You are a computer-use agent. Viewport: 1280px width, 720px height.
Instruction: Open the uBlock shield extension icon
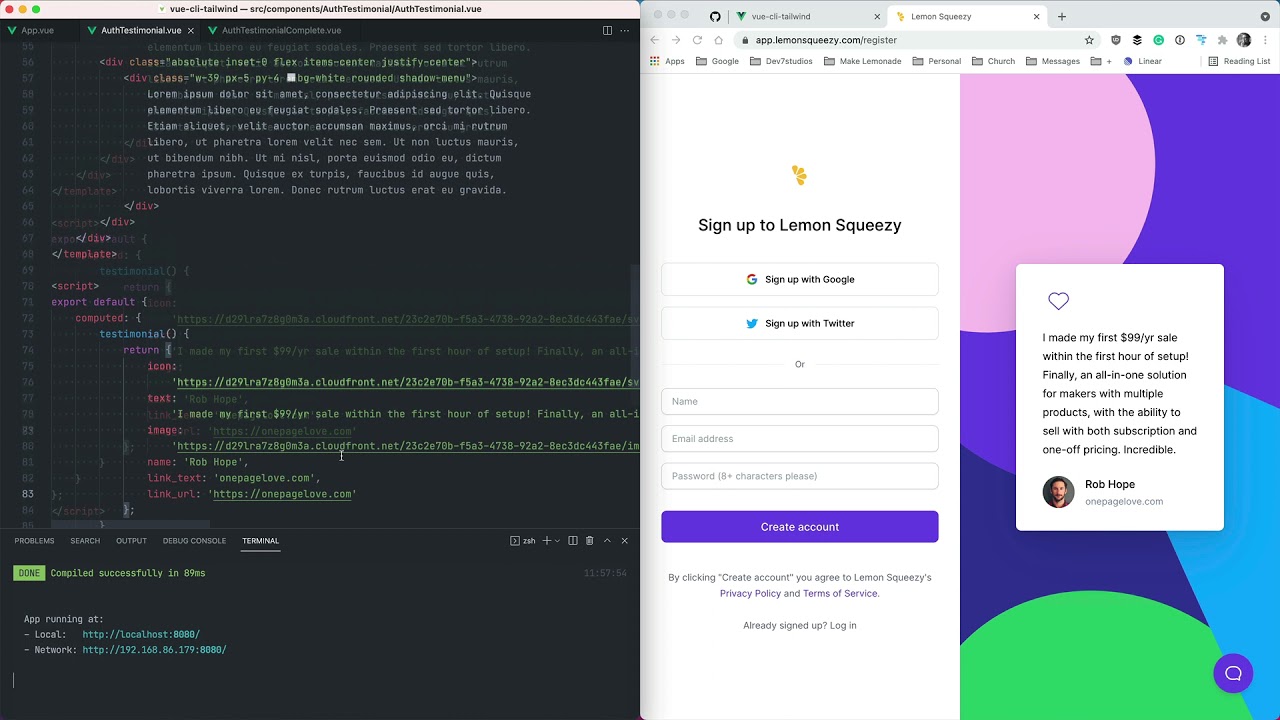1116,40
